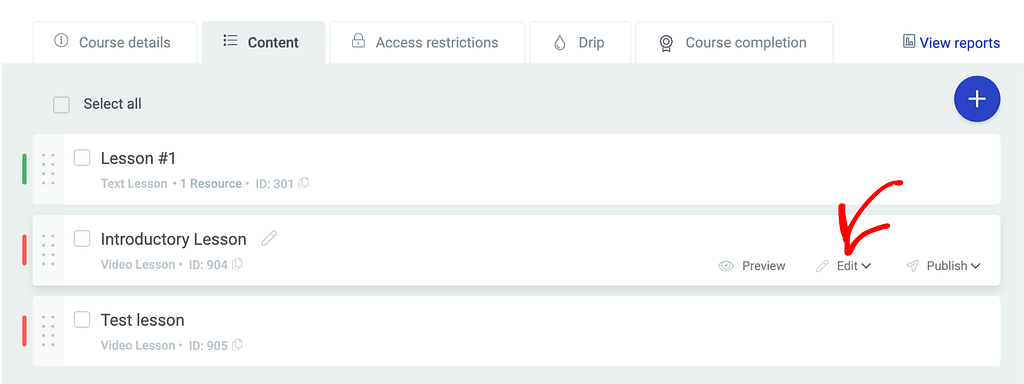1024x384 pixels.
Task: Check the Lesson #1 checkbox
Action: click(82, 158)
